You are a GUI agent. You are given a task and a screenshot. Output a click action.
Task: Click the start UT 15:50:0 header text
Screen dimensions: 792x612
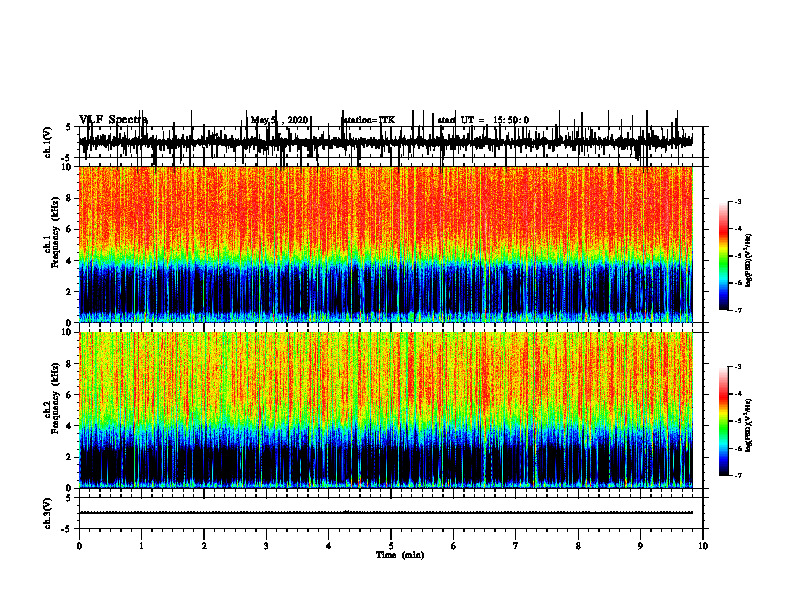pyautogui.click(x=483, y=120)
